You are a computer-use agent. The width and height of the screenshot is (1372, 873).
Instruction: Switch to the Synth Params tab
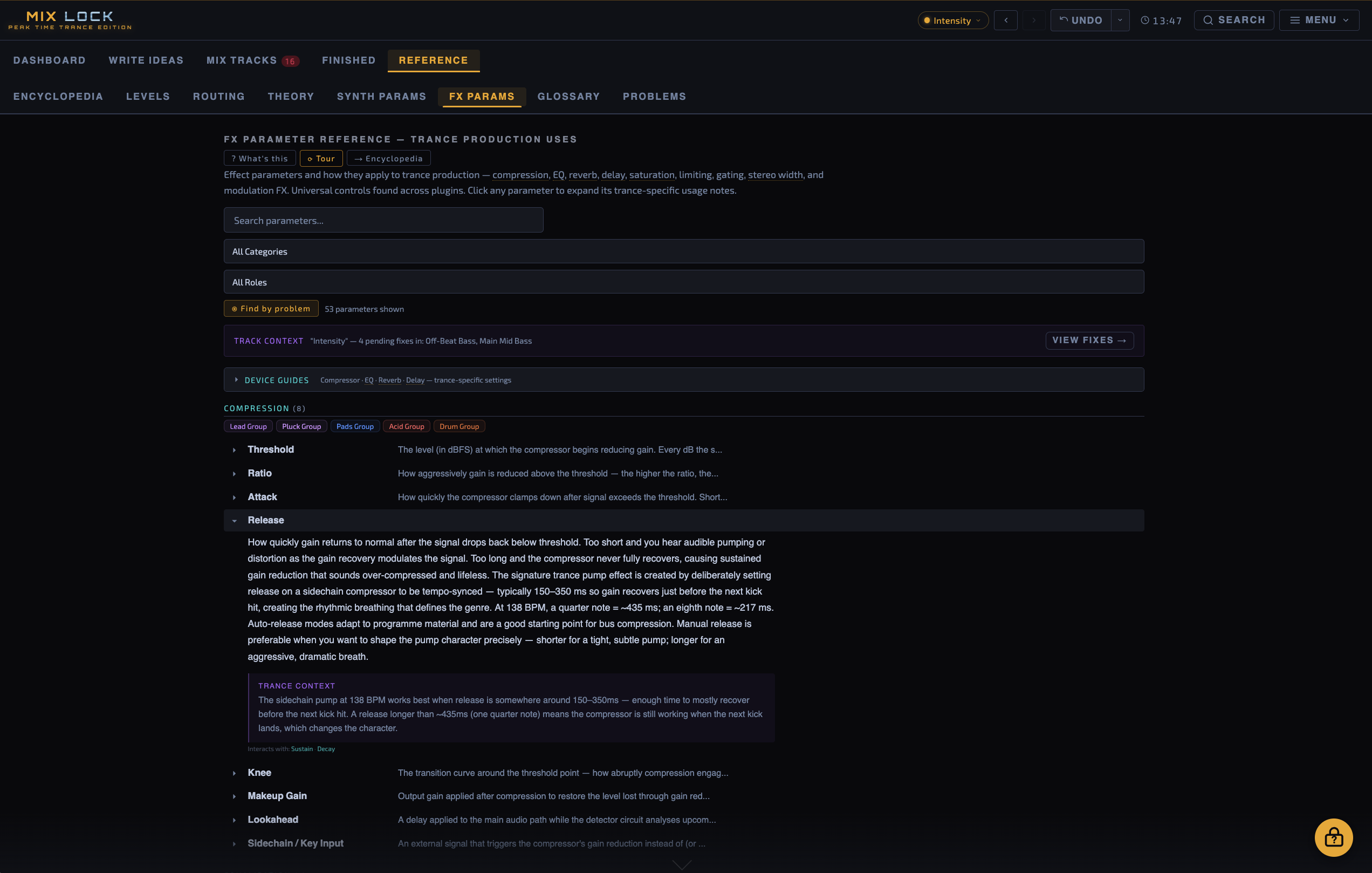click(x=381, y=96)
